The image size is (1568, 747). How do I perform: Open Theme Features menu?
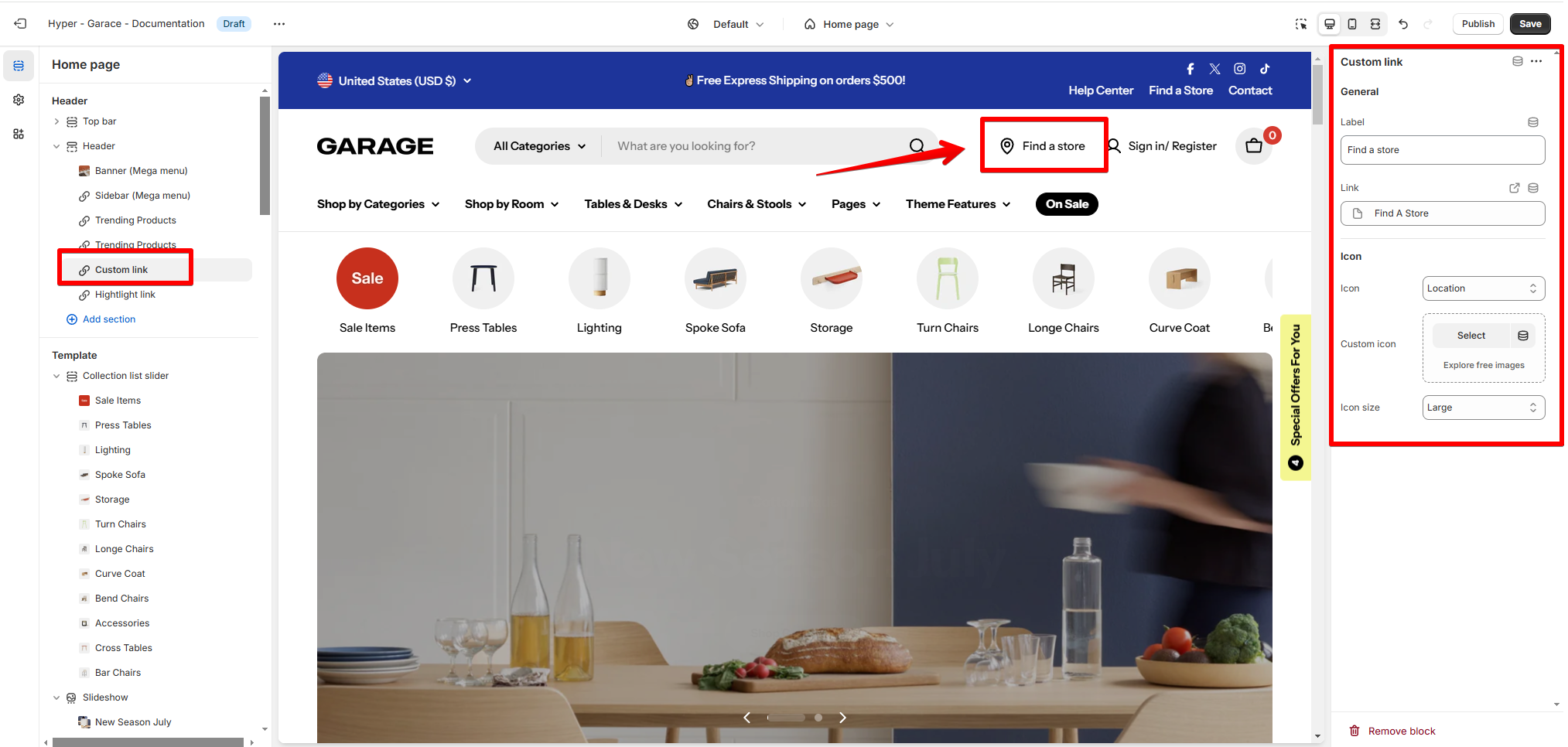tap(958, 204)
